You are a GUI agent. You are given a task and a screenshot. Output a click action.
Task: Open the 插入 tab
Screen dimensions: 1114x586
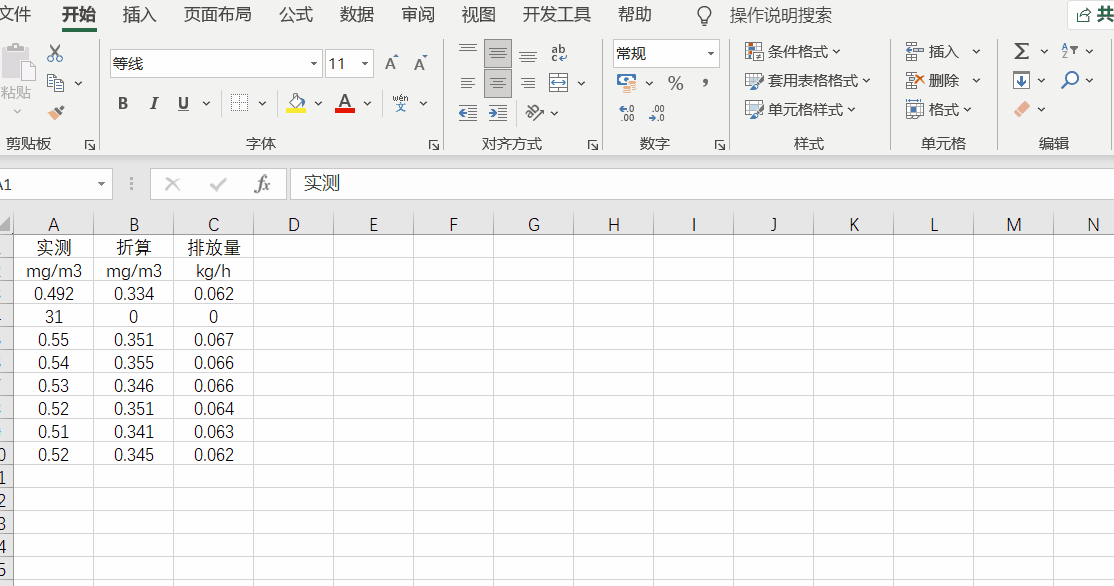click(x=139, y=15)
